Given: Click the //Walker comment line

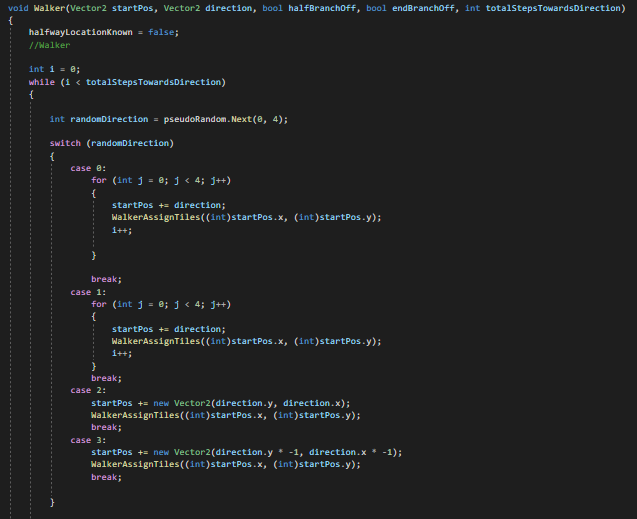Looking at the screenshot, I should click(48, 45).
